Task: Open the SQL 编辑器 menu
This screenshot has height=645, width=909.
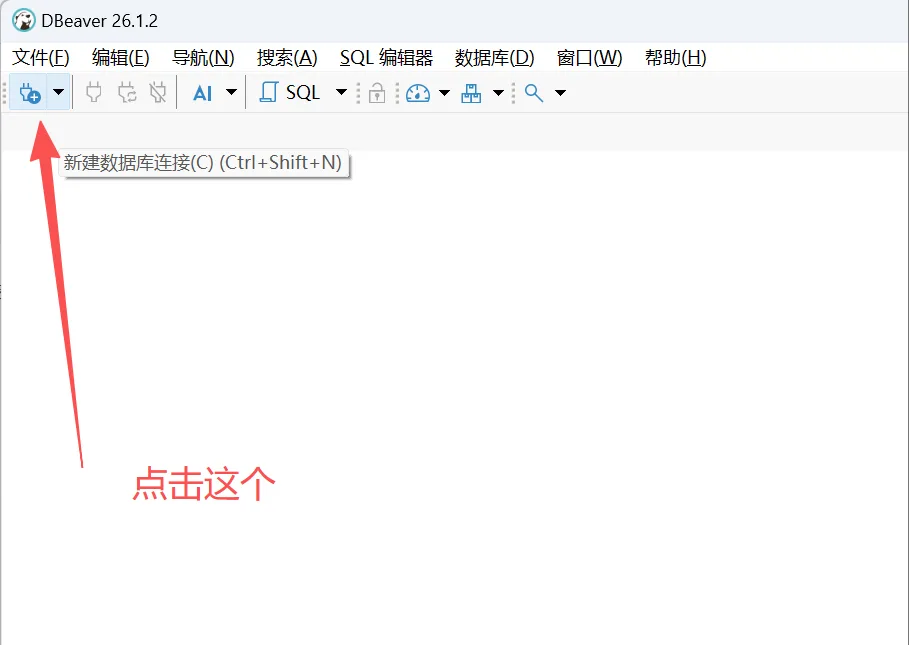Action: [386, 57]
